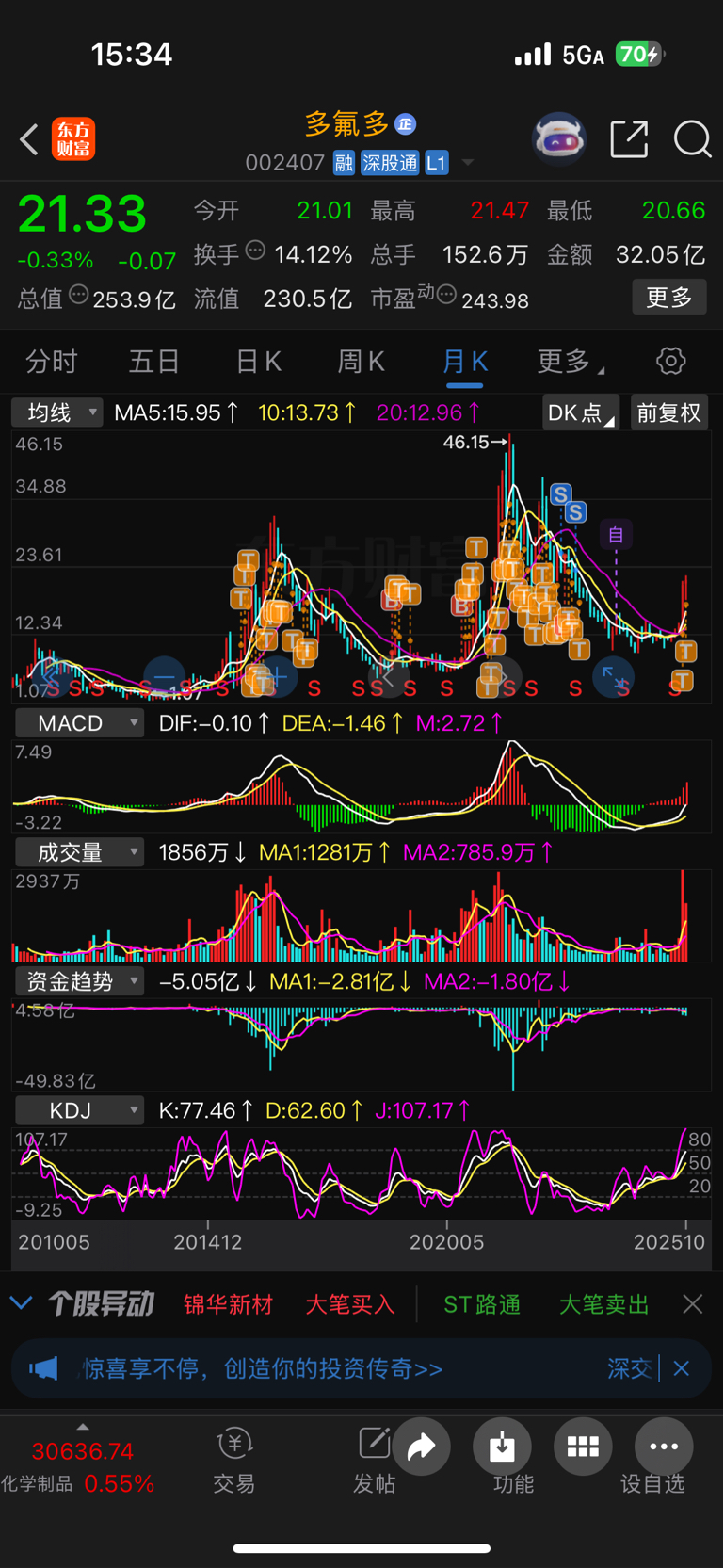Open the 更多 chart period tab
This screenshot has width=724, height=1568.
point(571,362)
